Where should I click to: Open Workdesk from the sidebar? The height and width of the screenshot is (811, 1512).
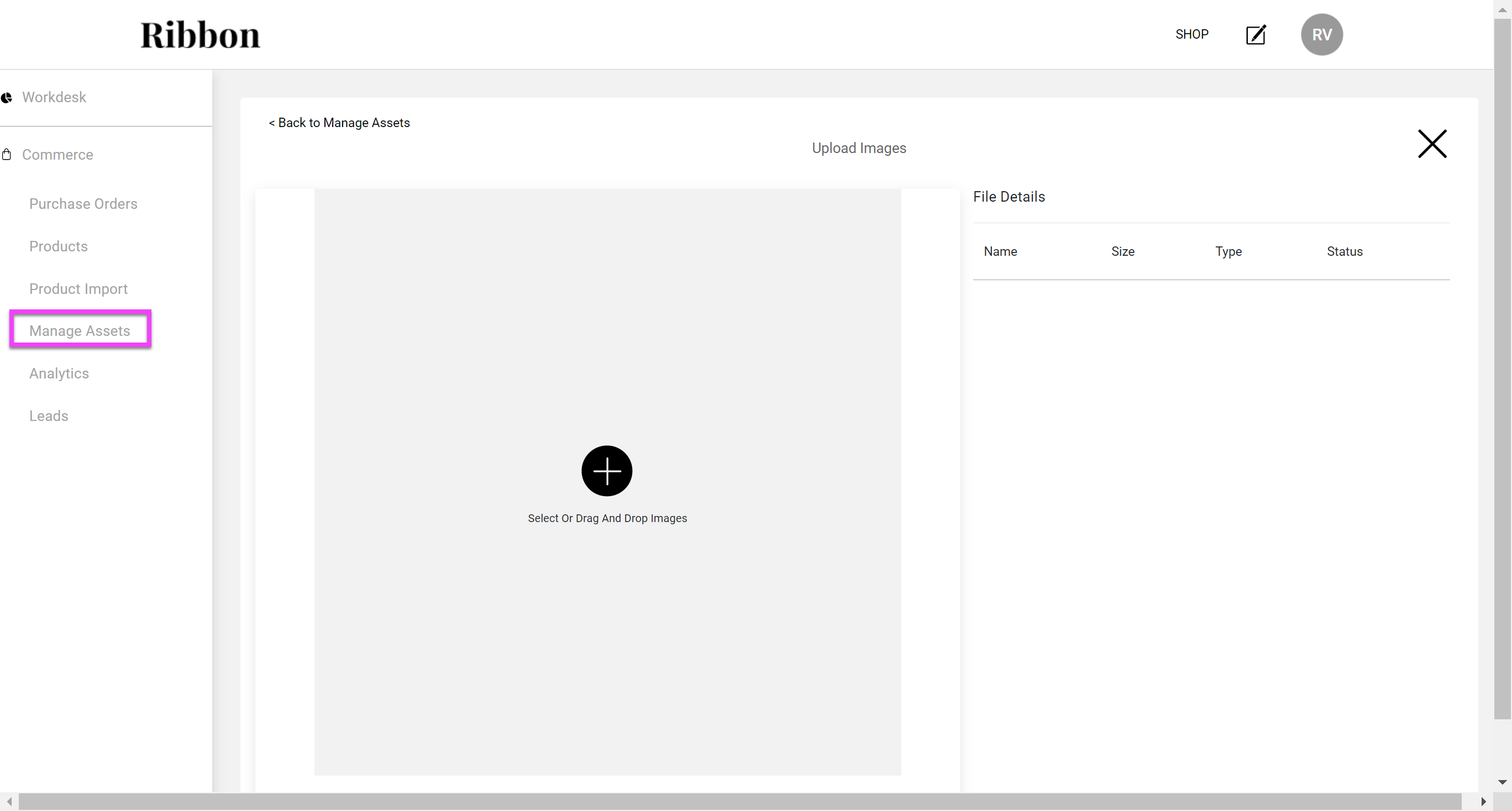coord(54,97)
